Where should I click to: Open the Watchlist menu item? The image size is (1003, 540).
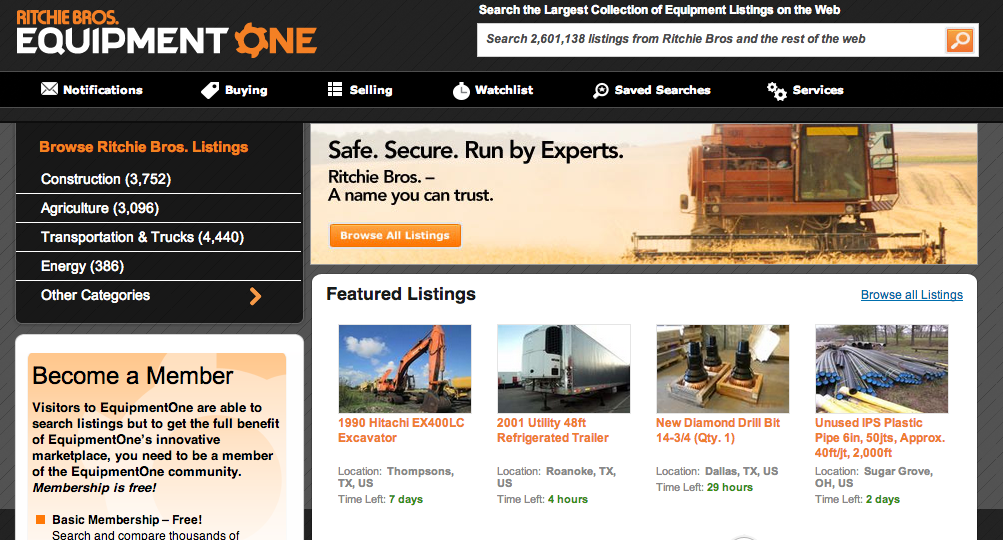tap(493, 90)
